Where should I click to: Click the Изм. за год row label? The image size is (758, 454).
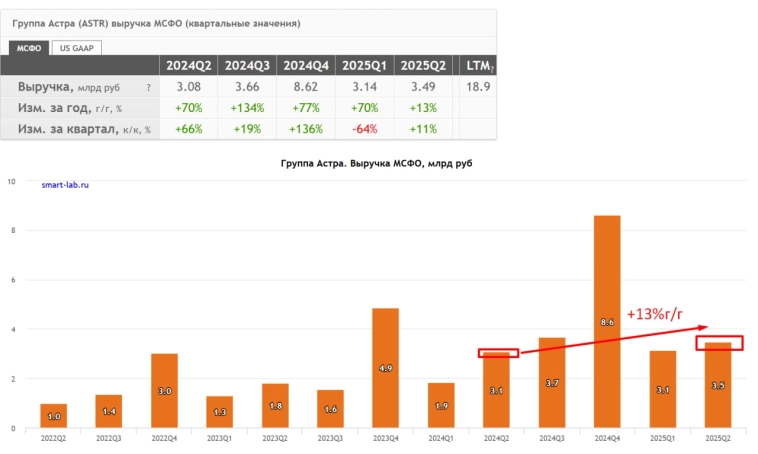coord(70,108)
